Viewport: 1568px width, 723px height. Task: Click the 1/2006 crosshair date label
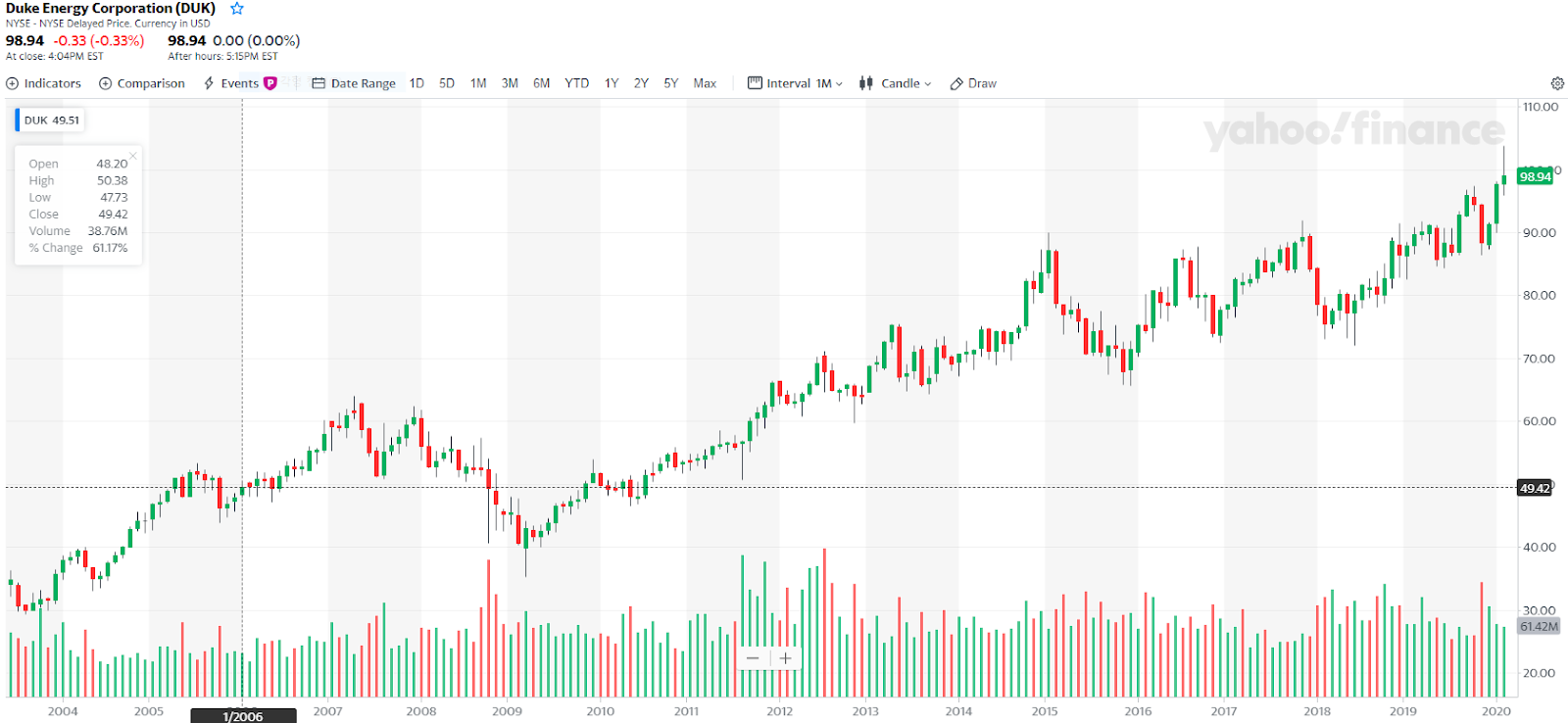point(243,716)
